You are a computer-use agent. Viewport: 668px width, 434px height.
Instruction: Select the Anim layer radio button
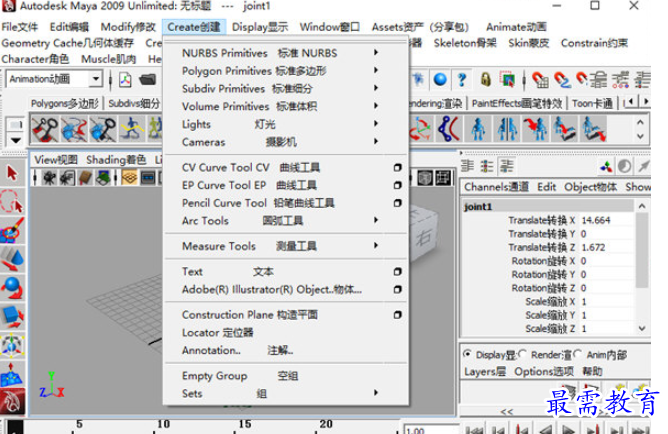(578, 354)
